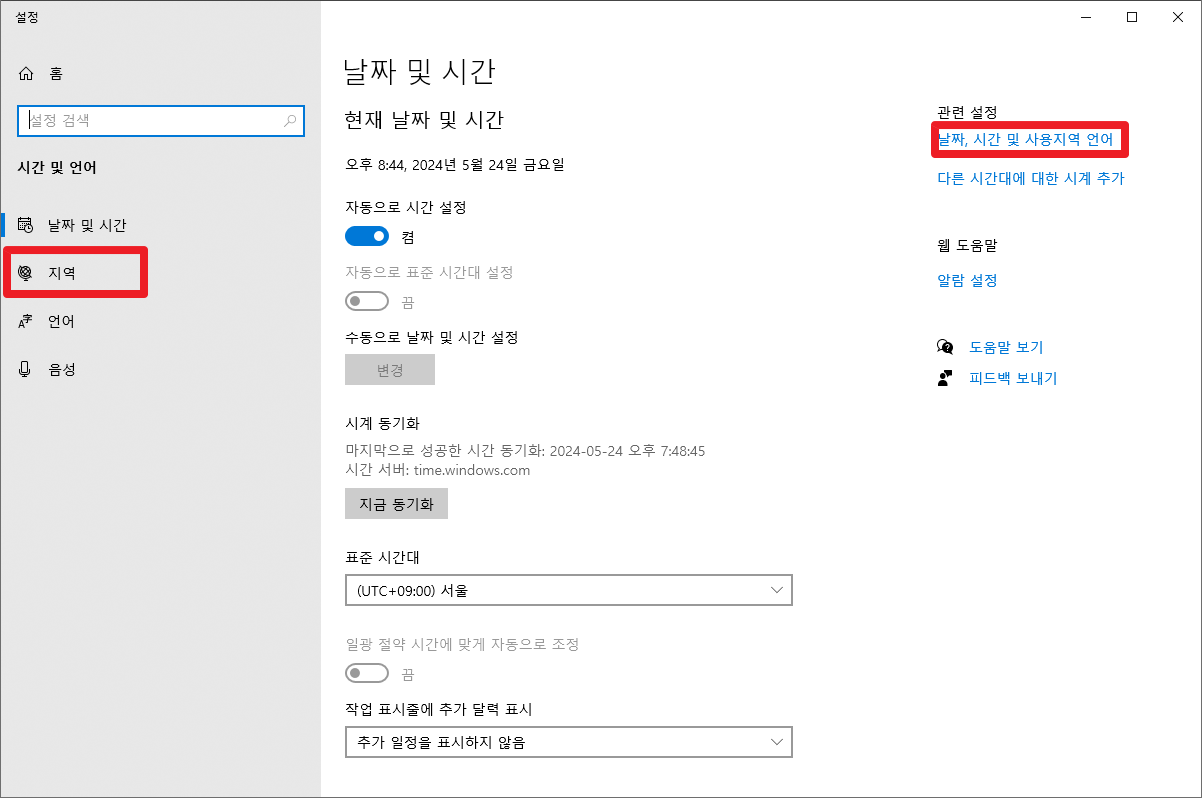Toggle 자동으로 표준 시간대 설정 switch
The width and height of the screenshot is (1202, 798).
(x=367, y=301)
